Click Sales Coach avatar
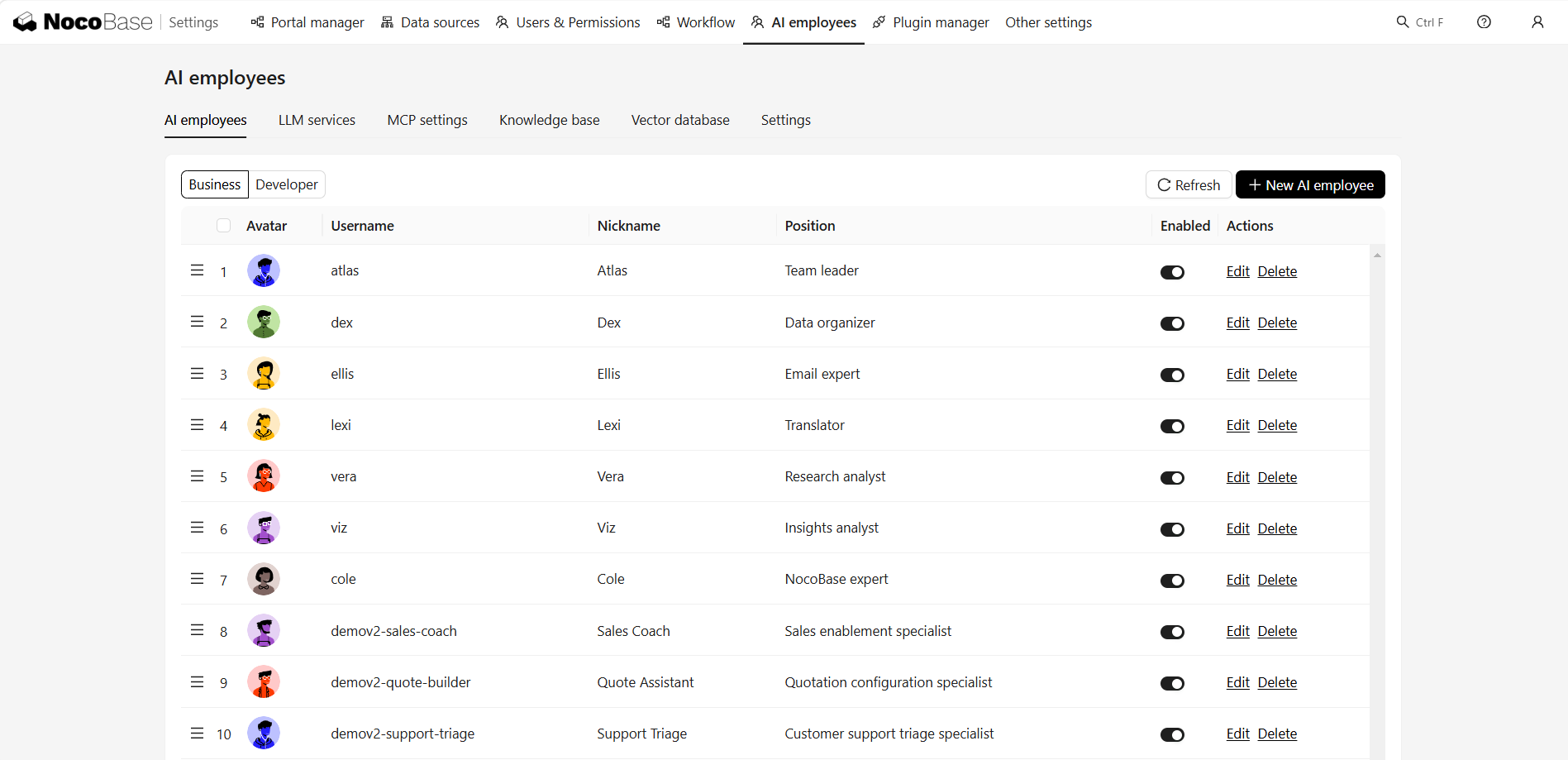The image size is (1568, 760). pyautogui.click(x=264, y=631)
